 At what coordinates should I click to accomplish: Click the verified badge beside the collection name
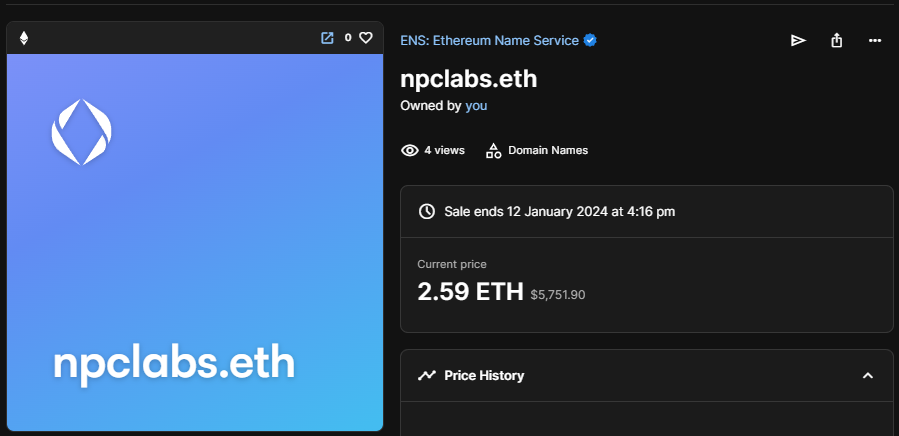coord(590,40)
